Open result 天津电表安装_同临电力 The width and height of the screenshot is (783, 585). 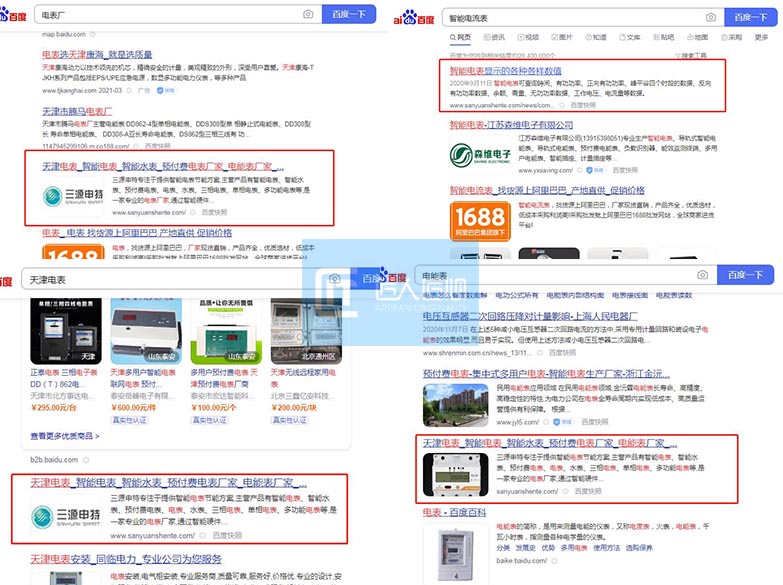126,559
